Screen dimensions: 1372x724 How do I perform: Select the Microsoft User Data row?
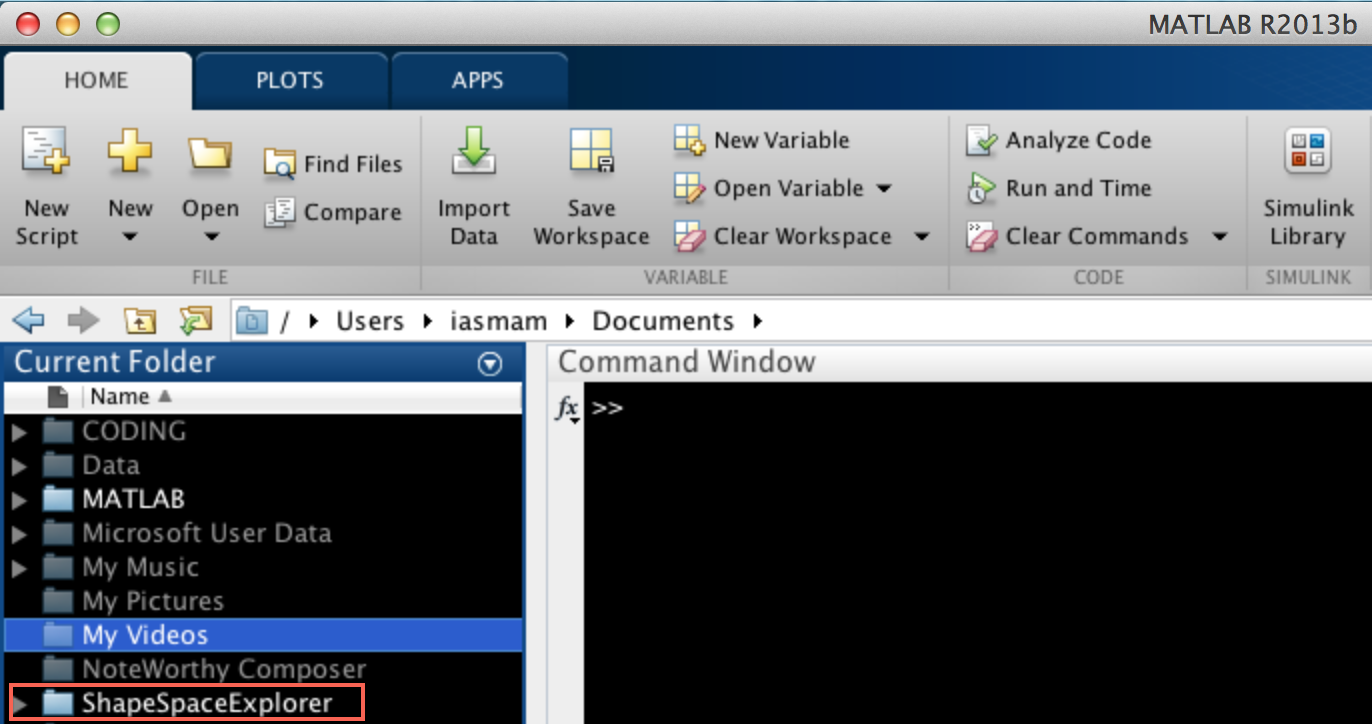click(263, 533)
